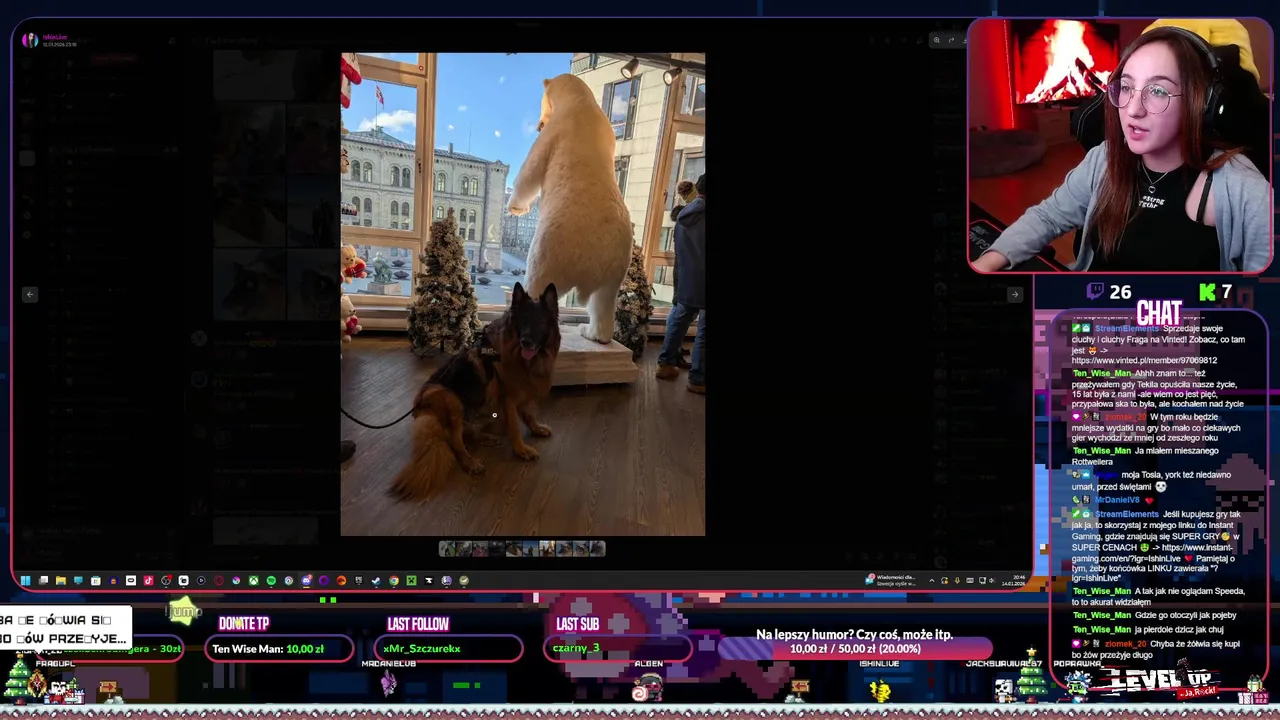Screen dimensions: 1280x720
Task: Click IshinLive author name in image viewer
Action: pos(54,37)
